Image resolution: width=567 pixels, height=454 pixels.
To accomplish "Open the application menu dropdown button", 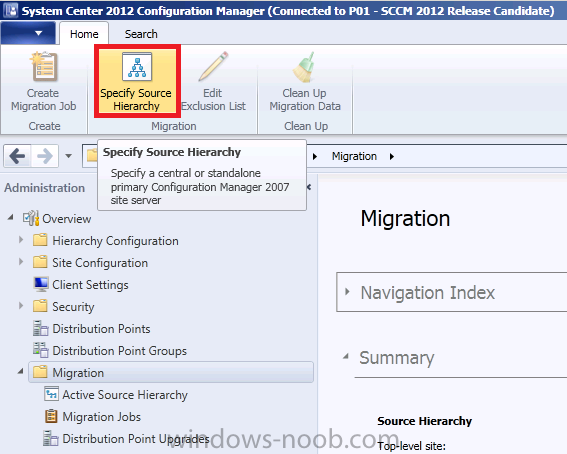I will click(28, 33).
